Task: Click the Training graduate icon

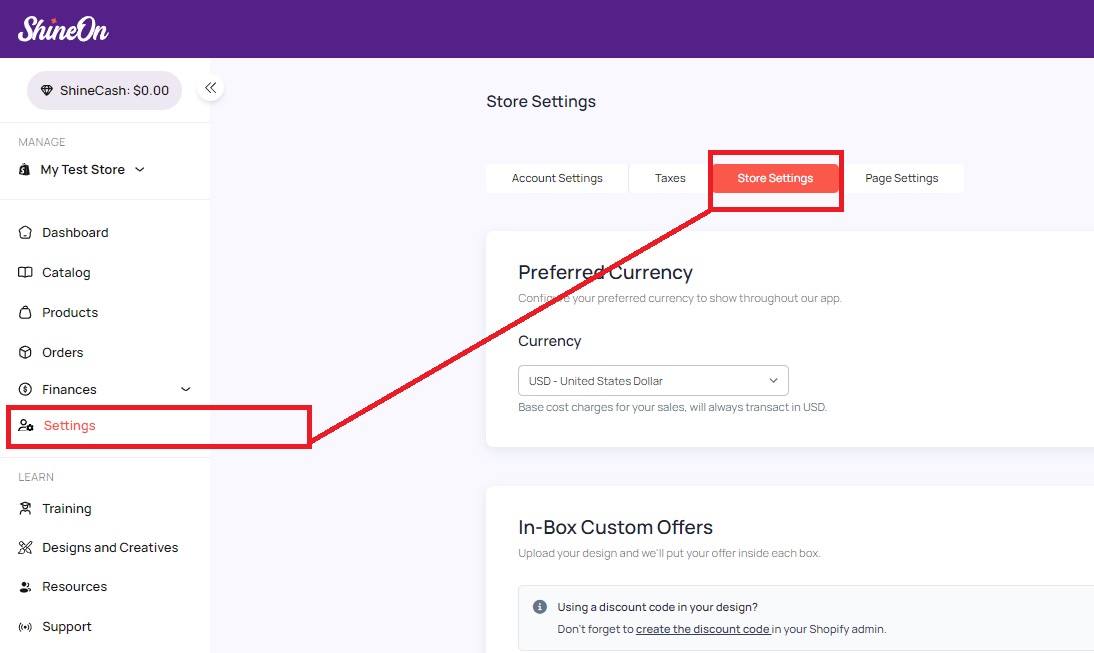Action: (x=25, y=509)
